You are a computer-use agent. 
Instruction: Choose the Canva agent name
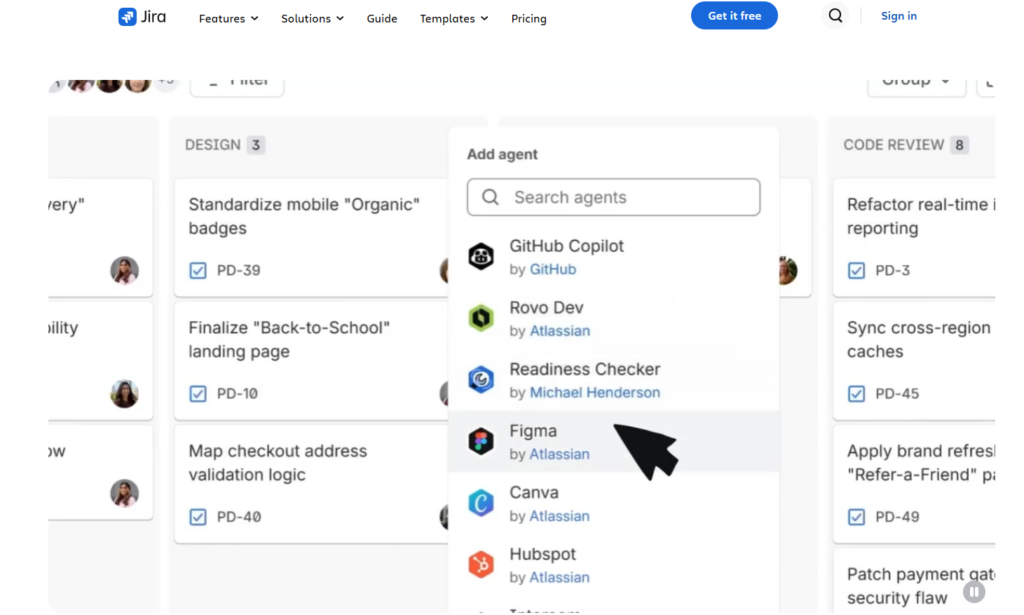click(x=534, y=492)
